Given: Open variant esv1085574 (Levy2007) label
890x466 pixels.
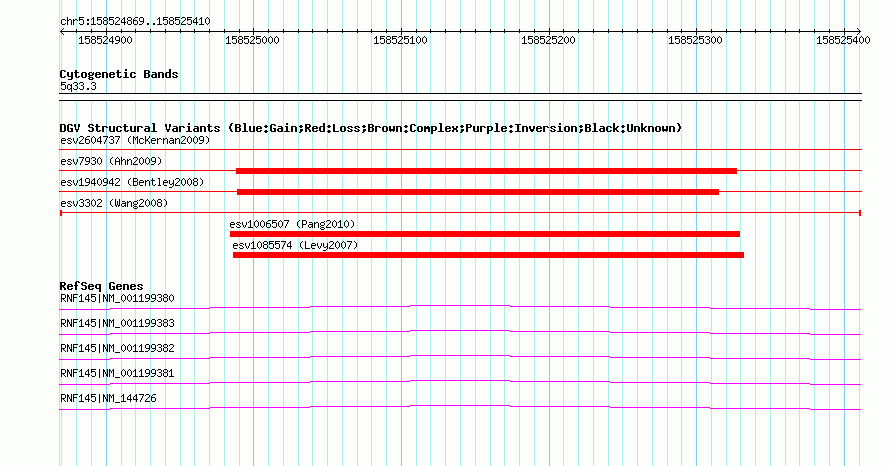Looking at the screenshot, I should pyautogui.click(x=295, y=245).
